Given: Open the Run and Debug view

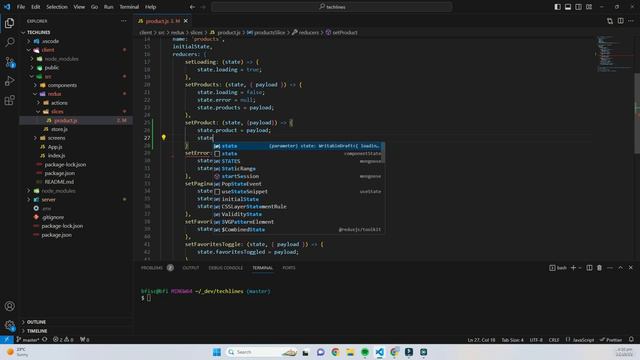Looking at the screenshot, I should [9, 81].
